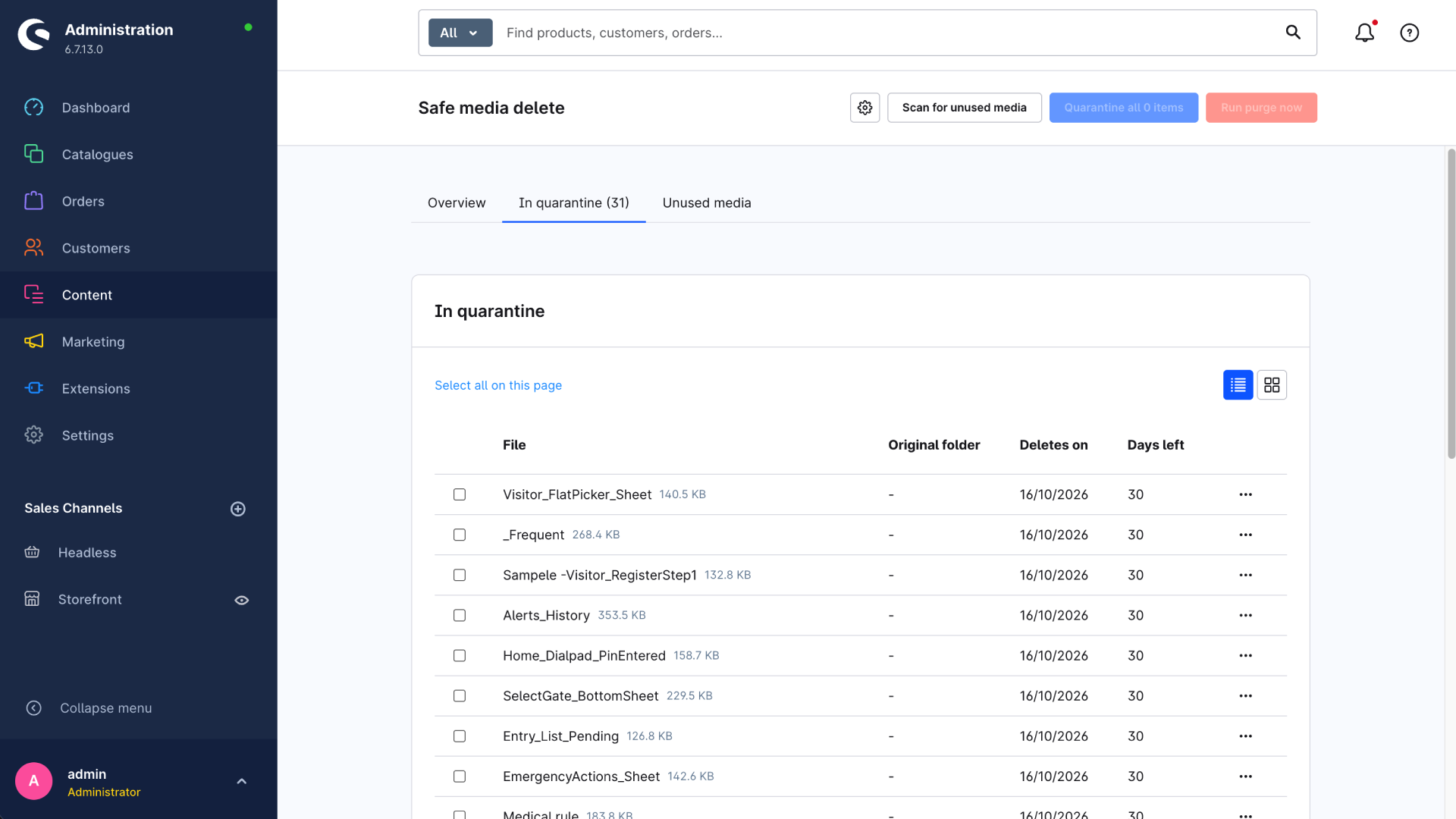
Task: Add a new sales channel
Action: point(238,509)
